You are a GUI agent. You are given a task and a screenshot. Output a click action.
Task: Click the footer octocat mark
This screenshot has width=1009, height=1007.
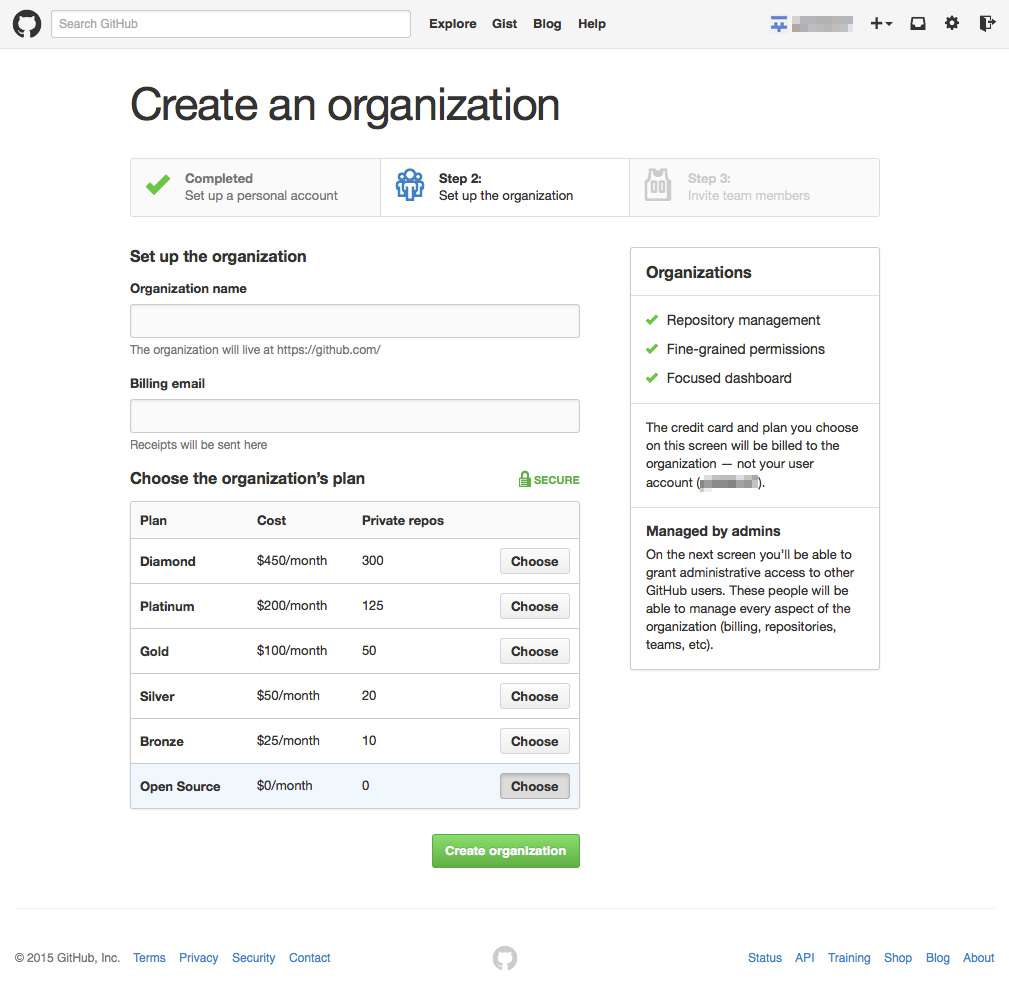[505, 957]
